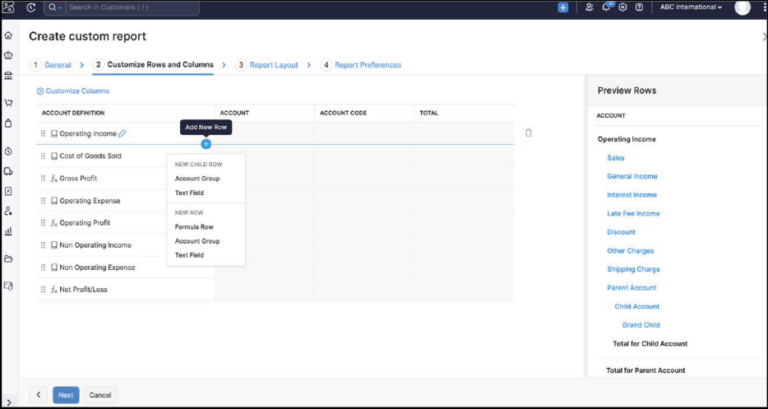Click the Other Charges link
Image resolution: width=768 pixels, height=409 pixels.
coord(630,251)
